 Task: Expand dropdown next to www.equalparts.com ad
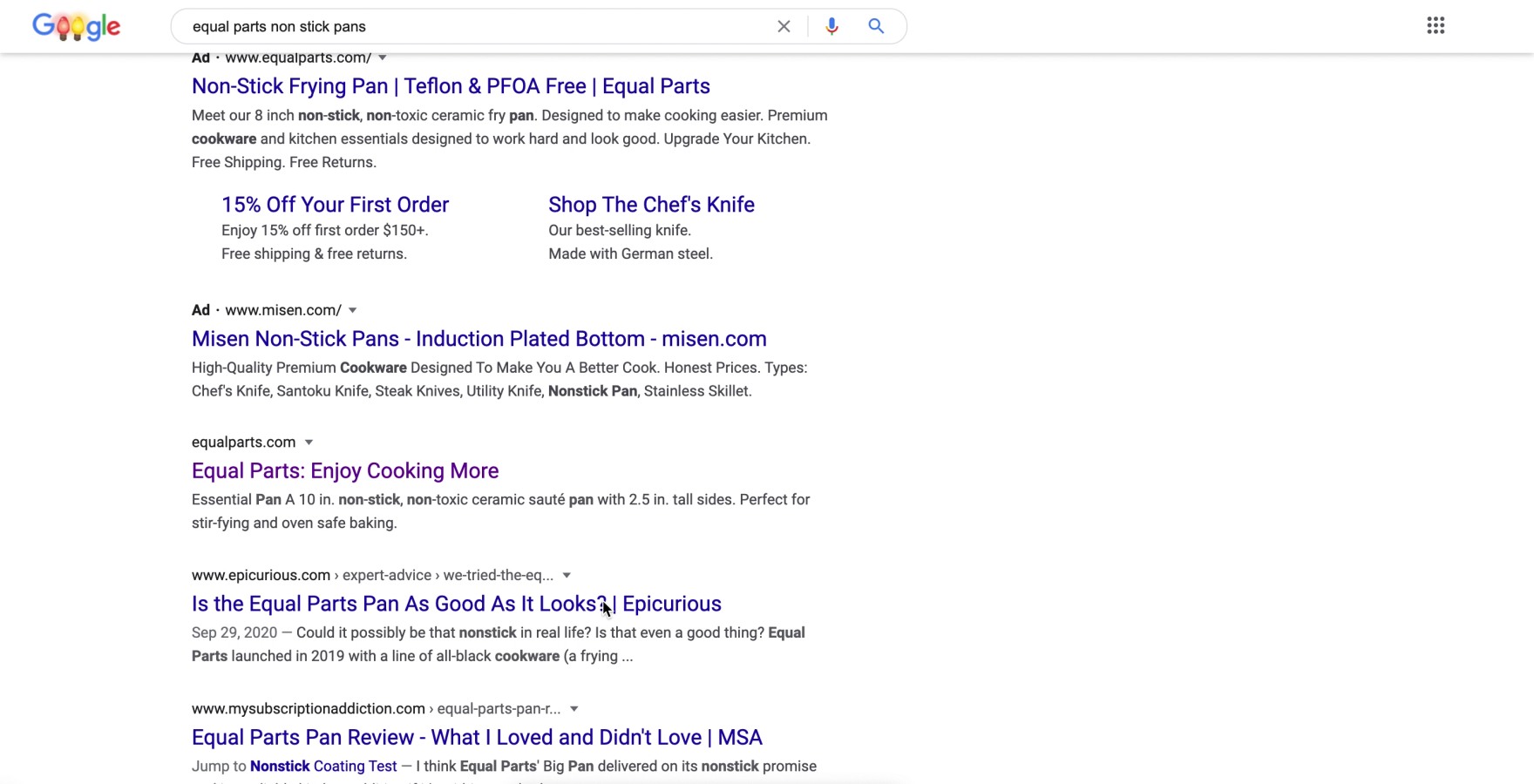pos(382,58)
